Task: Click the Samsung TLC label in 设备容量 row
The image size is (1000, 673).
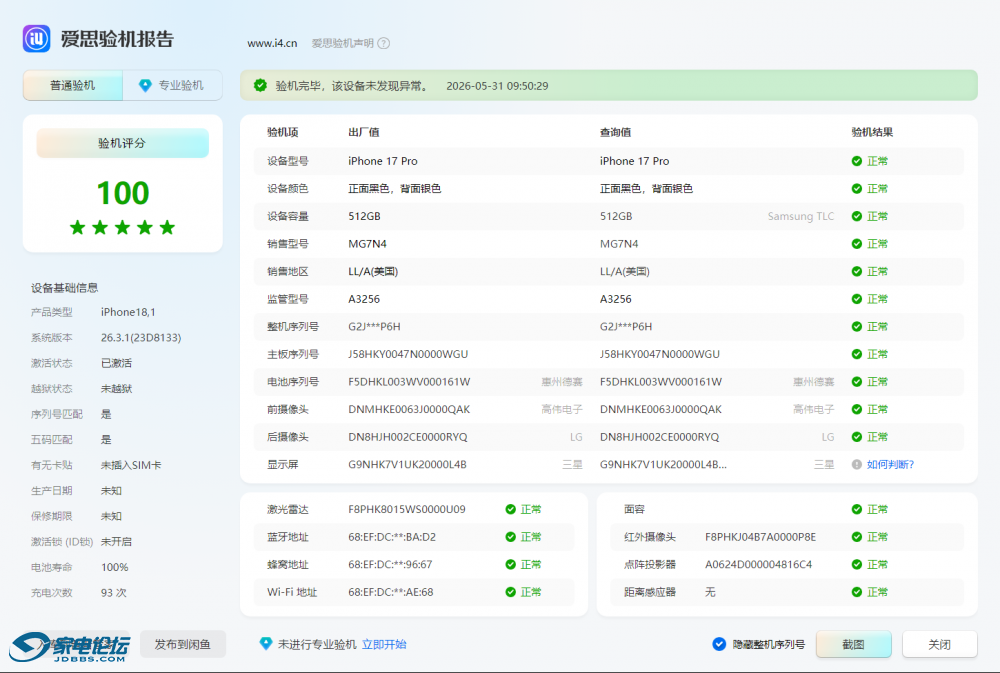Action: 800,216
